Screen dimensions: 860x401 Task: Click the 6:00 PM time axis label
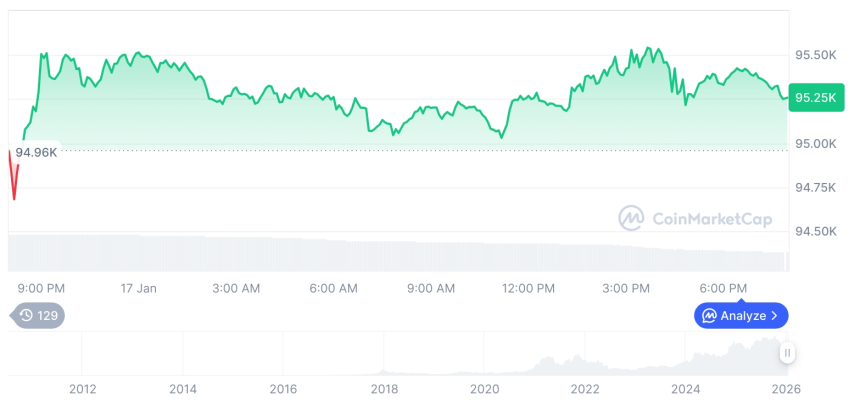[723, 288]
